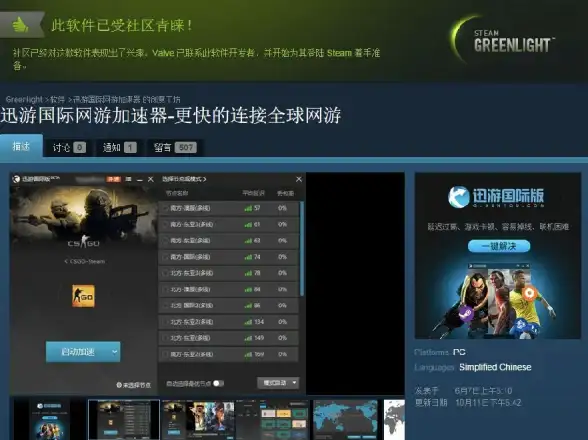Open the 通知 tab with 1 count
This screenshot has width=588, height=440.
click(120, 147)
